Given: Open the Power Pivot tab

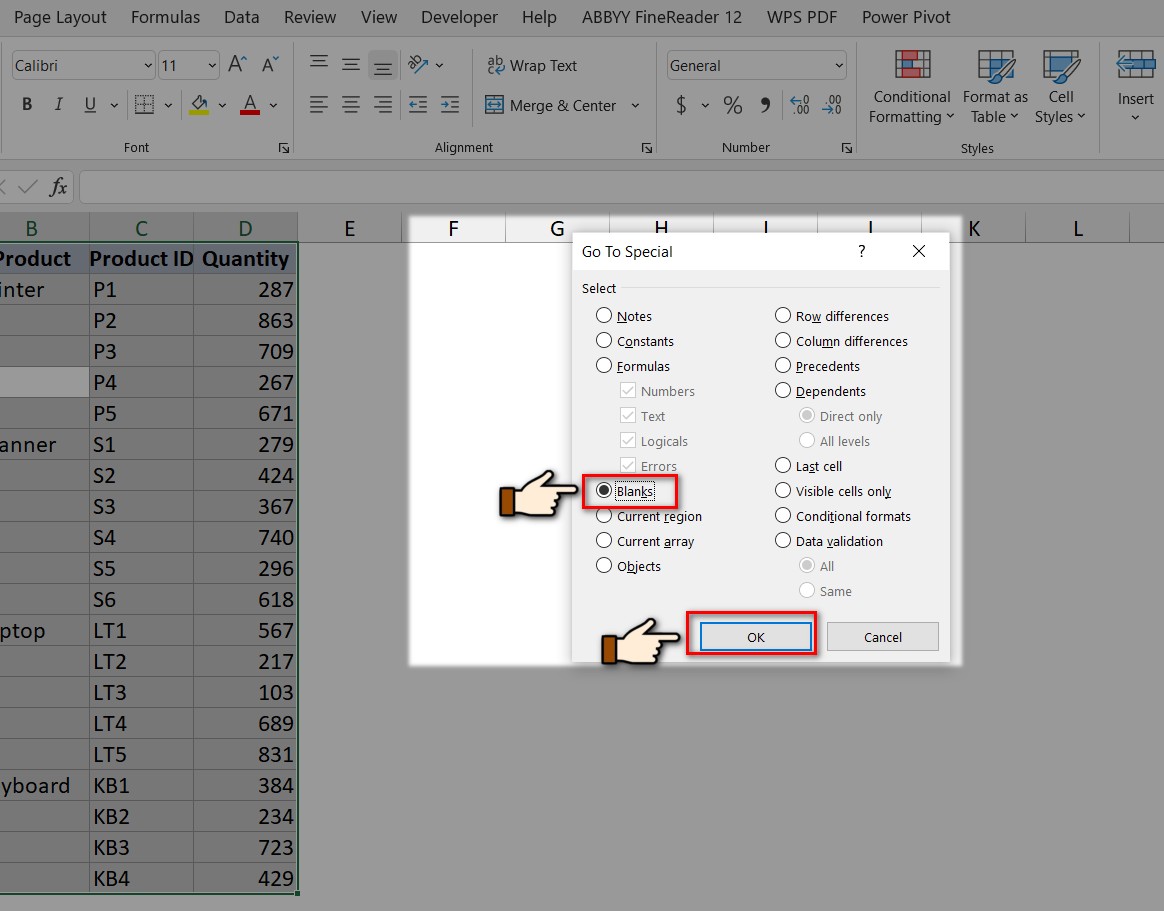Looking at the screenshot, I should tap(906, 17).
